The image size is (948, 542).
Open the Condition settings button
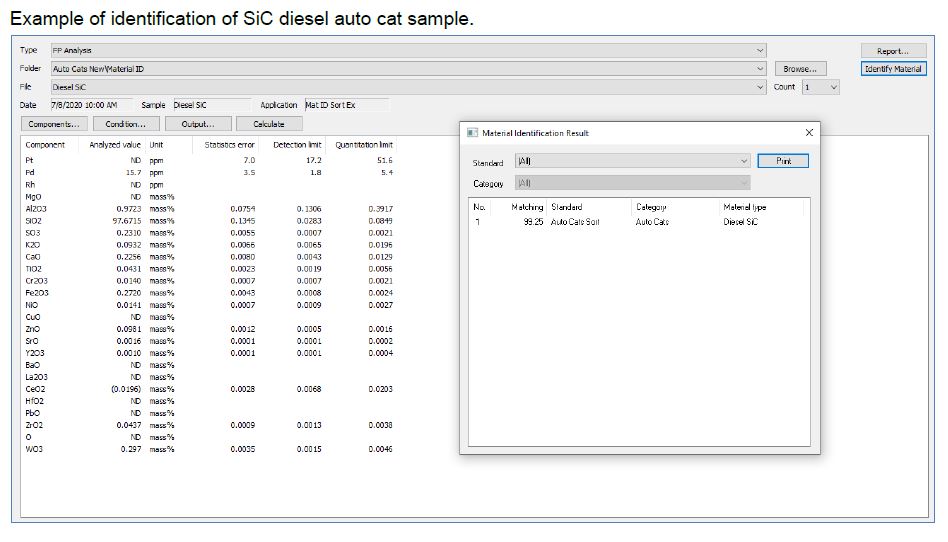[126, 124]
